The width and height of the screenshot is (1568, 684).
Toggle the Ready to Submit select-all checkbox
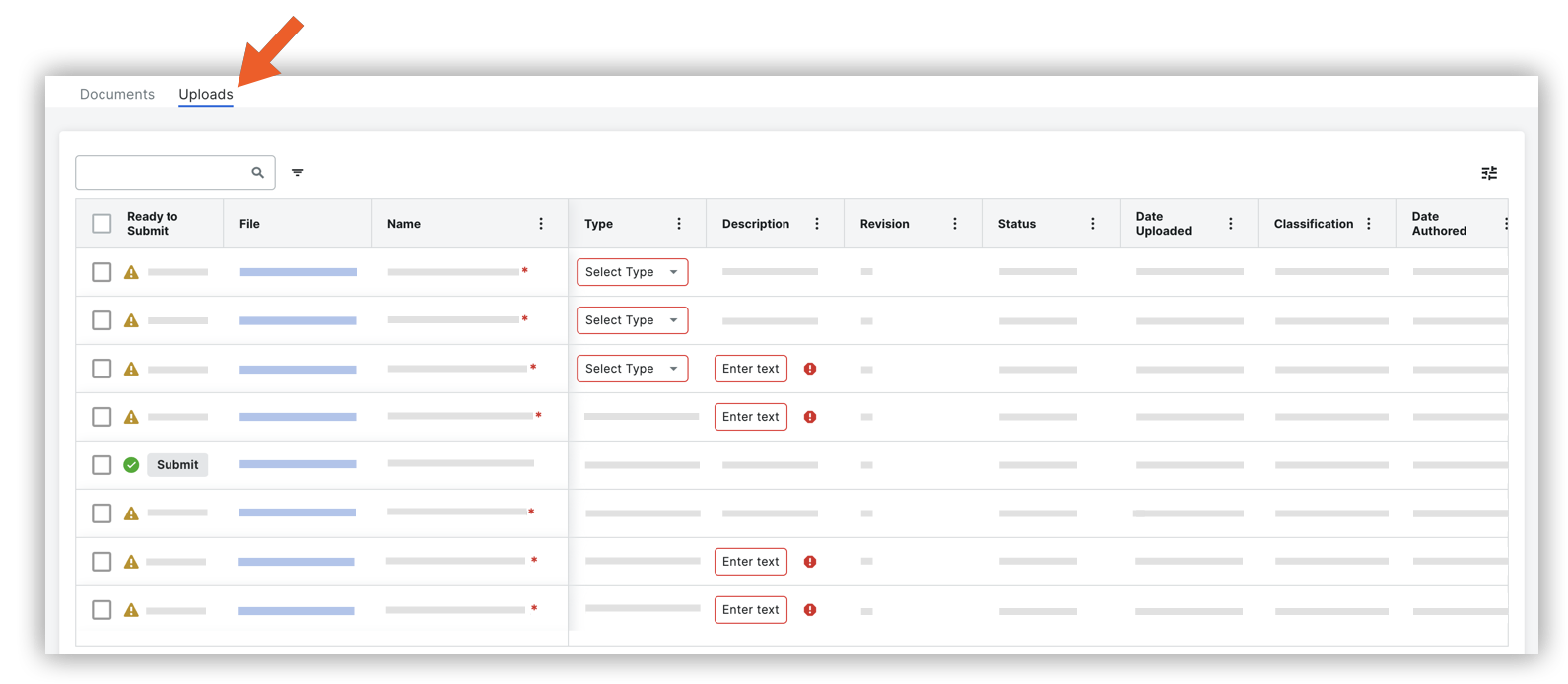pyautogui.click(x=102, y=224)
